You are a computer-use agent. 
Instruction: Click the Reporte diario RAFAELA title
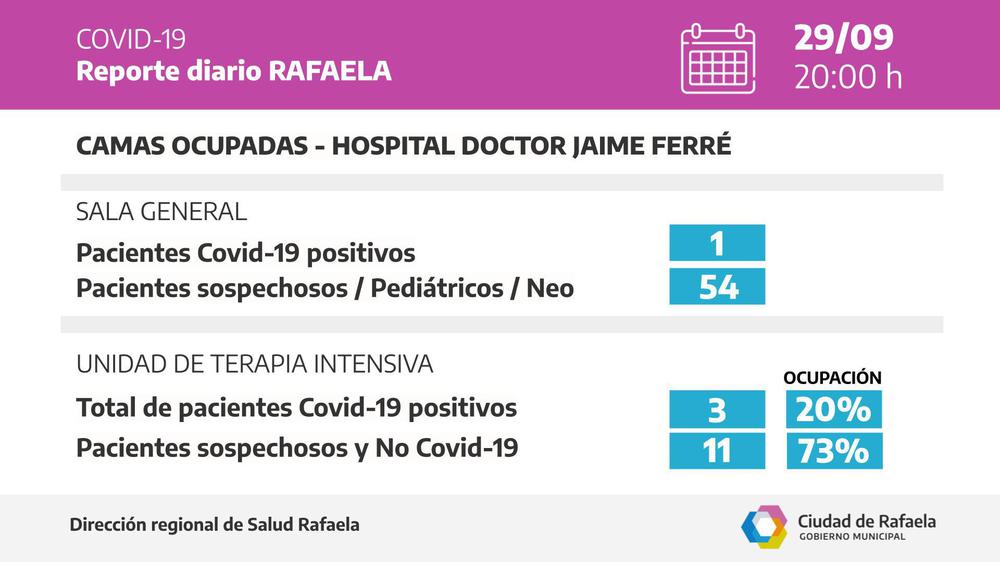click(234, 72)
